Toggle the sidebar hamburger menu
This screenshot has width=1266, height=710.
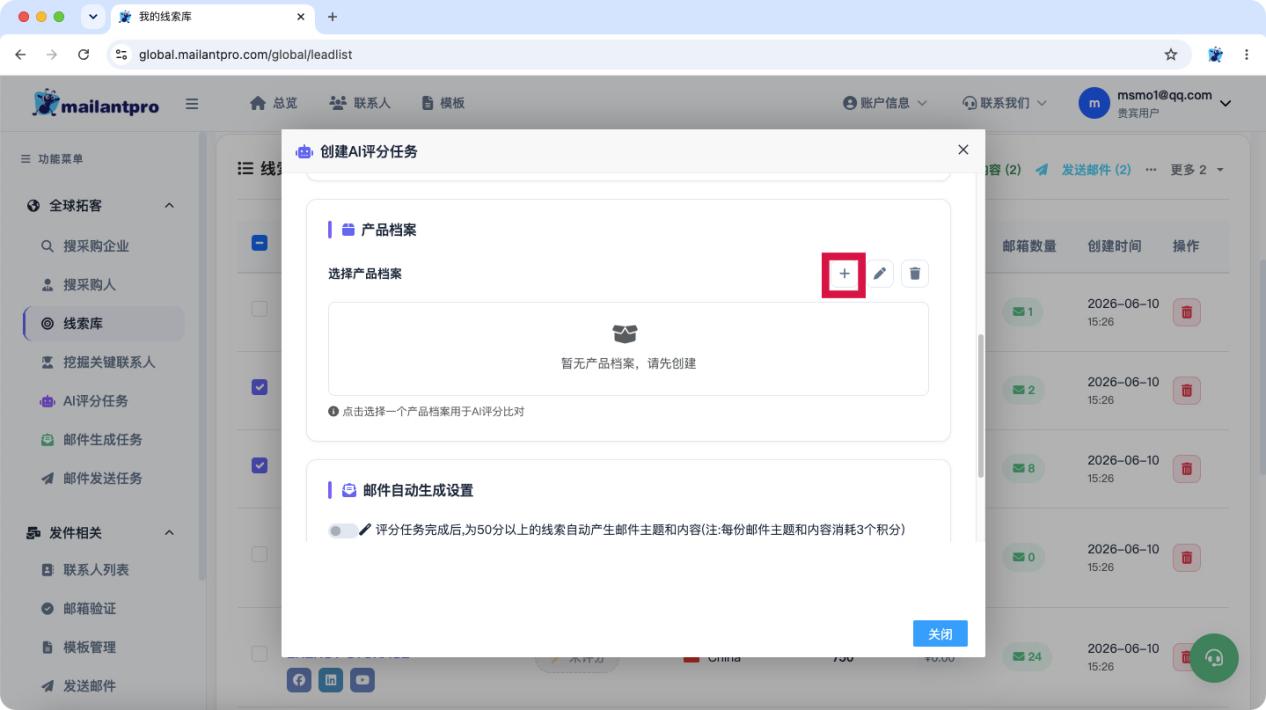(192, 104)
